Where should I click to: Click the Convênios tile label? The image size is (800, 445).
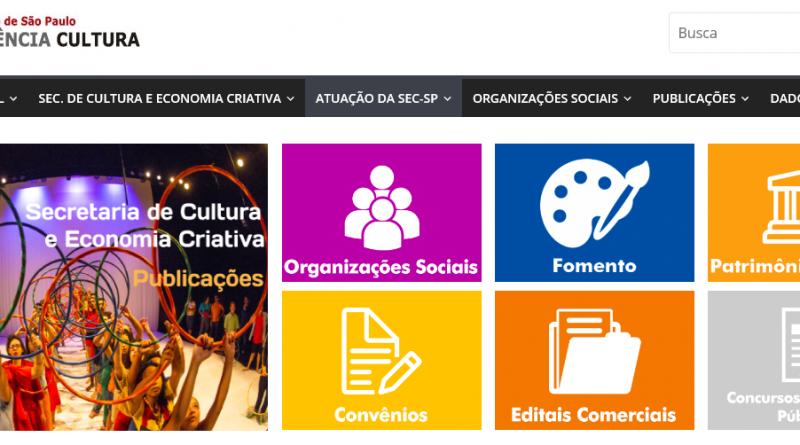[x=381, y=415]
